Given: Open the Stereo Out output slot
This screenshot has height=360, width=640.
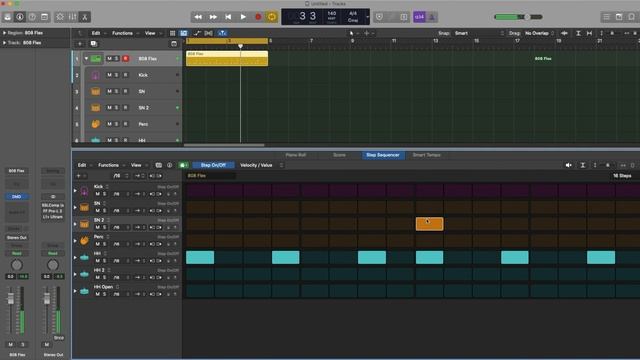Looking at the screenshot, I should tap(17, 238).
